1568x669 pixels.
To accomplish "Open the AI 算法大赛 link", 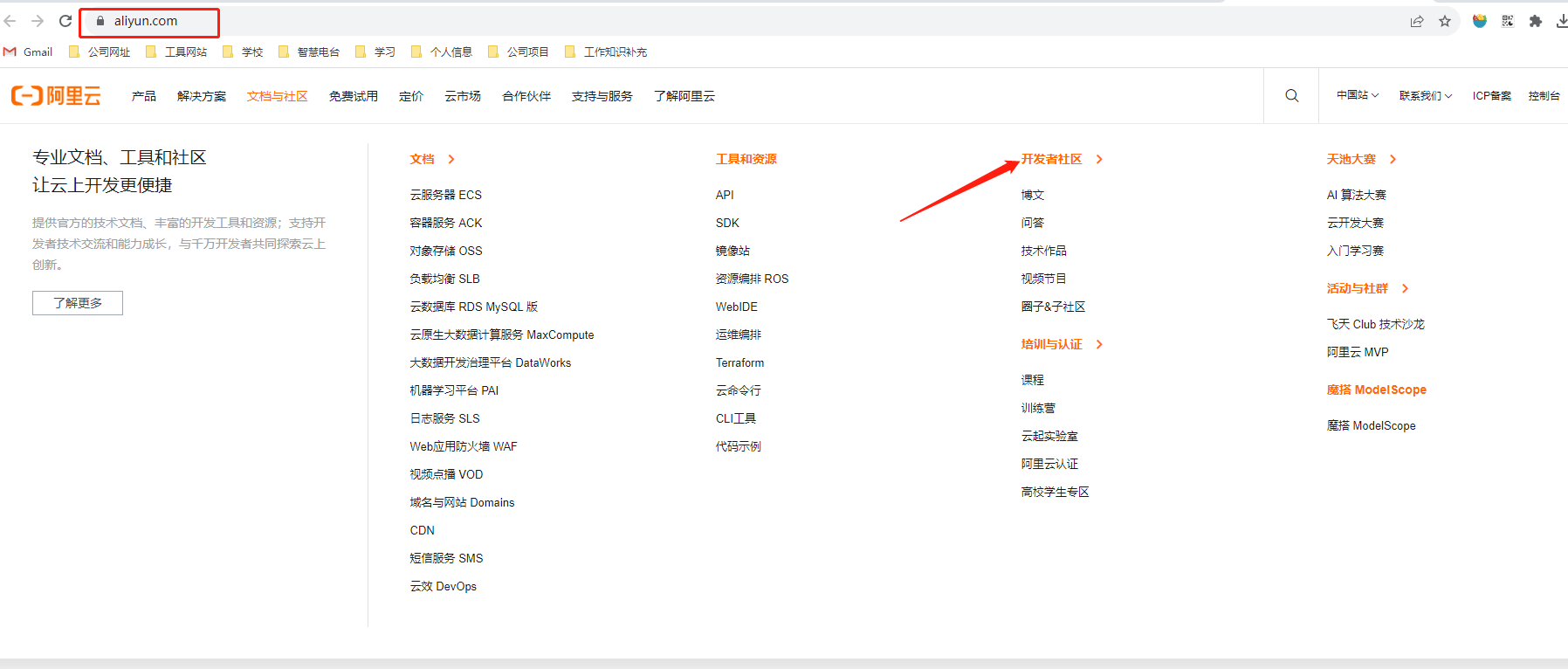I will click(x=1357, y=195).
